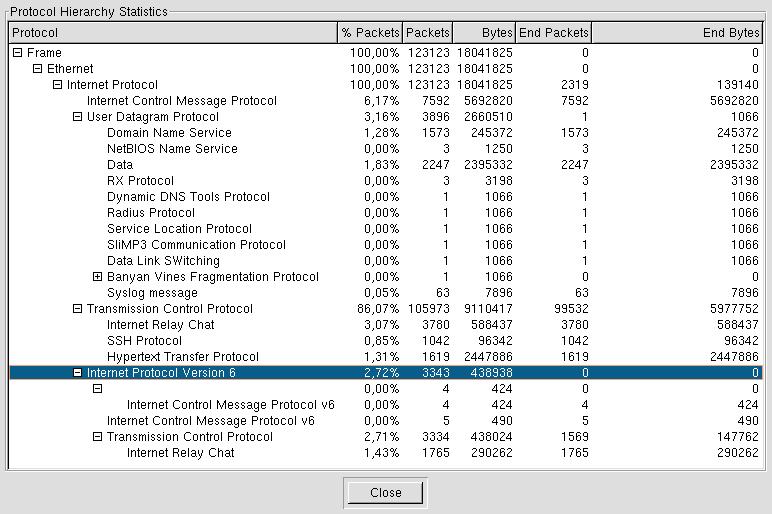This screenshot has height=514, width=772.
Task: Click the 5977752 end bytes cell
Action: tap(734, 309)
